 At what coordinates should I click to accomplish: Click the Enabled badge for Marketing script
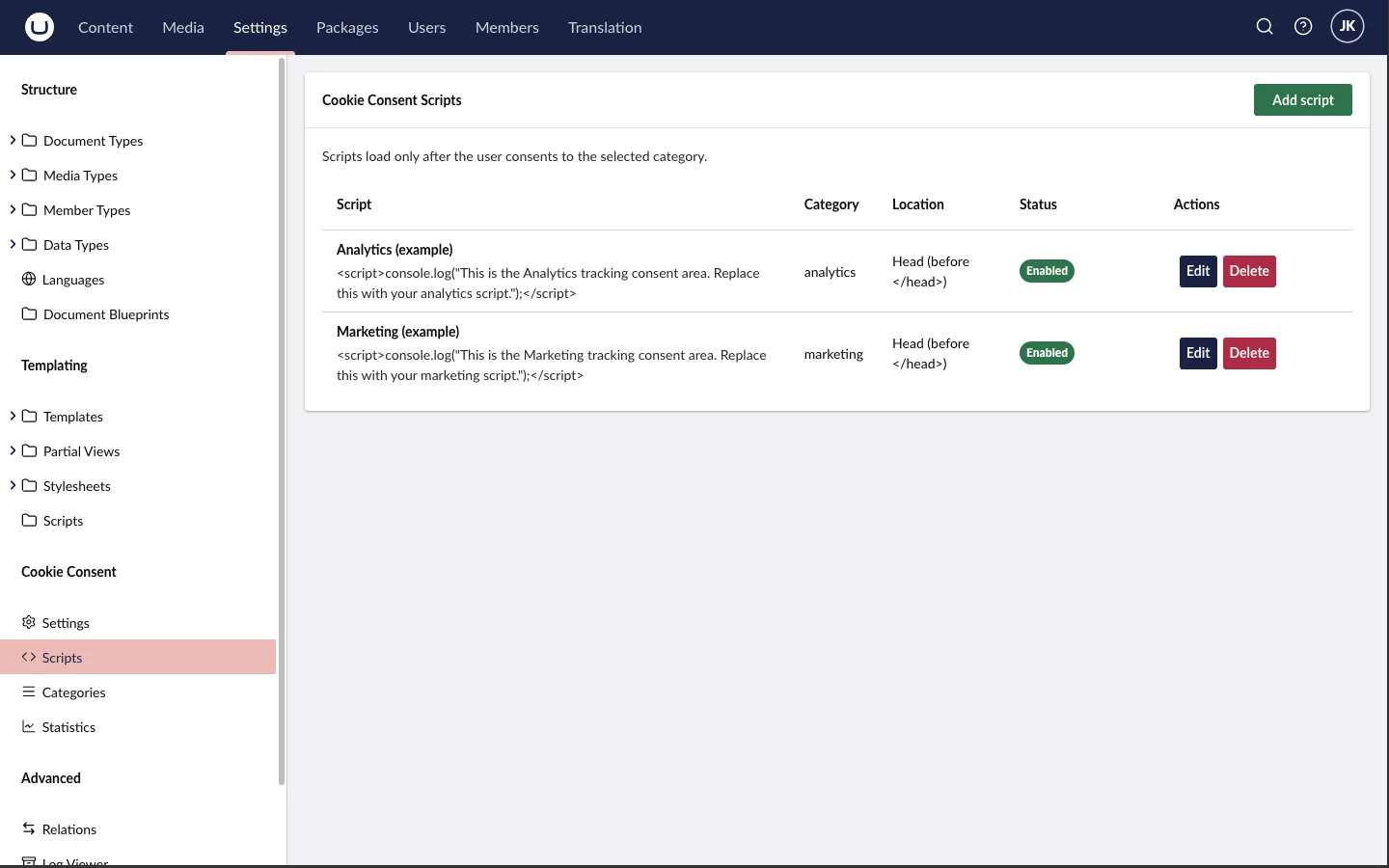(x=1047, y=353)
